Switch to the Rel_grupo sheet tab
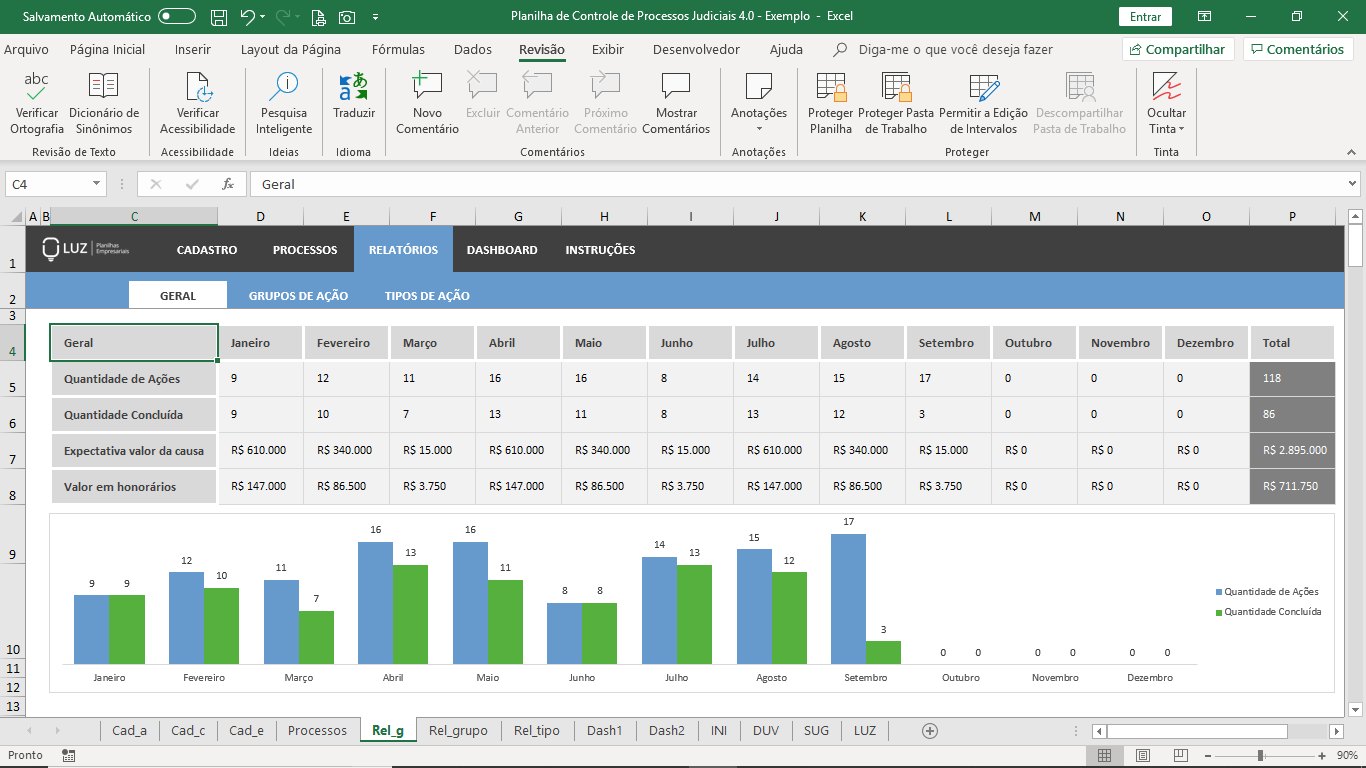 tap(458, 731)
